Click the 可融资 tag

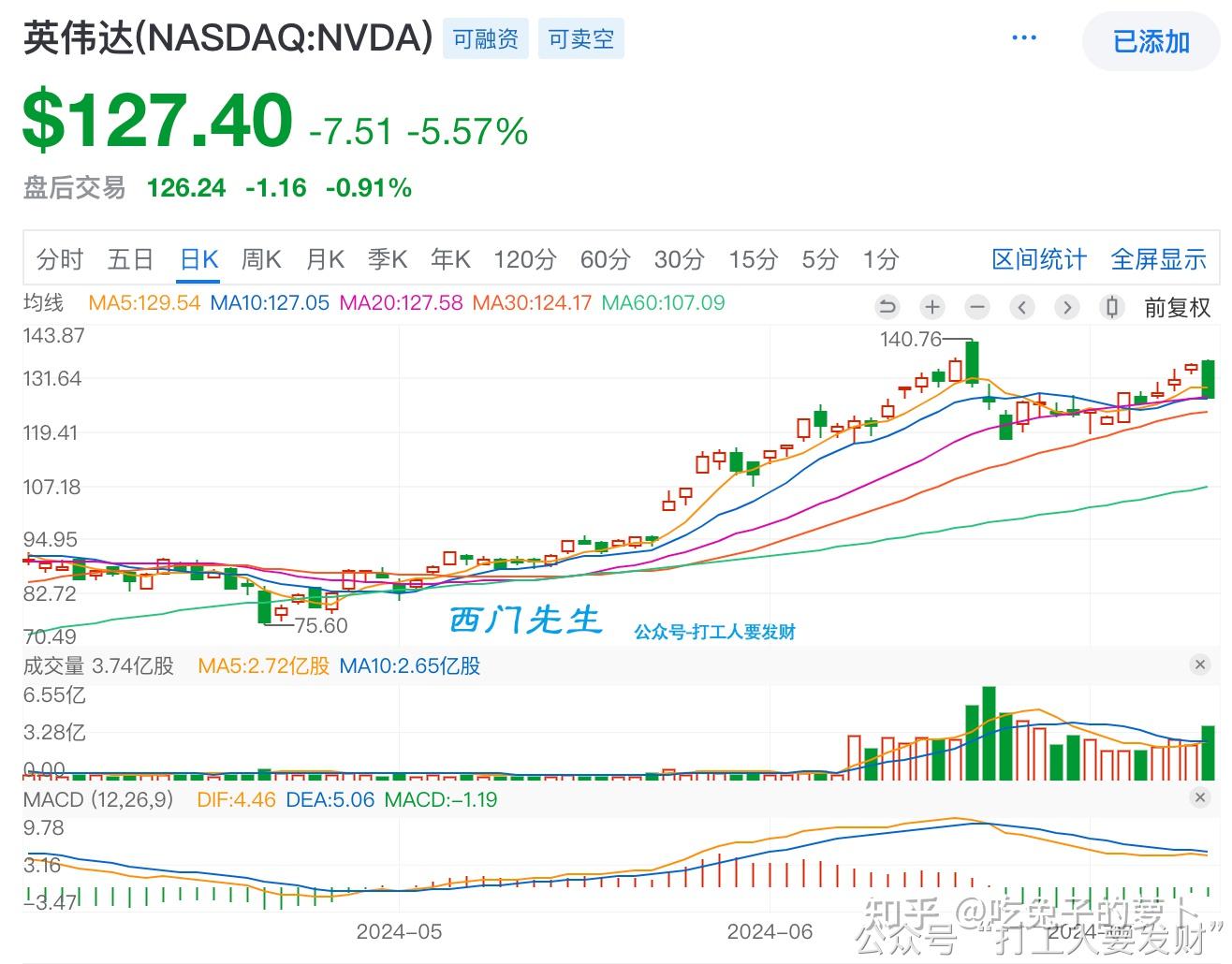click(486, 39)
